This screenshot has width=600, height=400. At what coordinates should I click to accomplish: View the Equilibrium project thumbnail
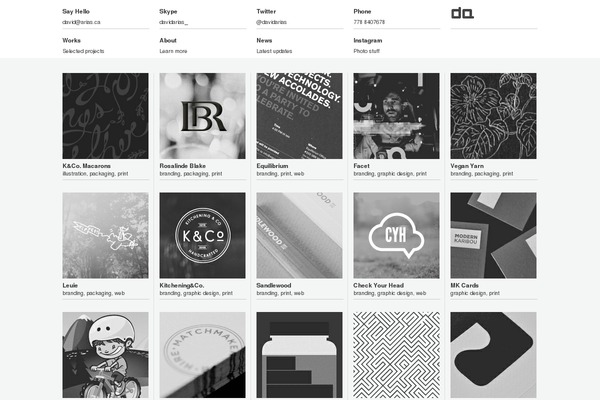coord(299,116)
